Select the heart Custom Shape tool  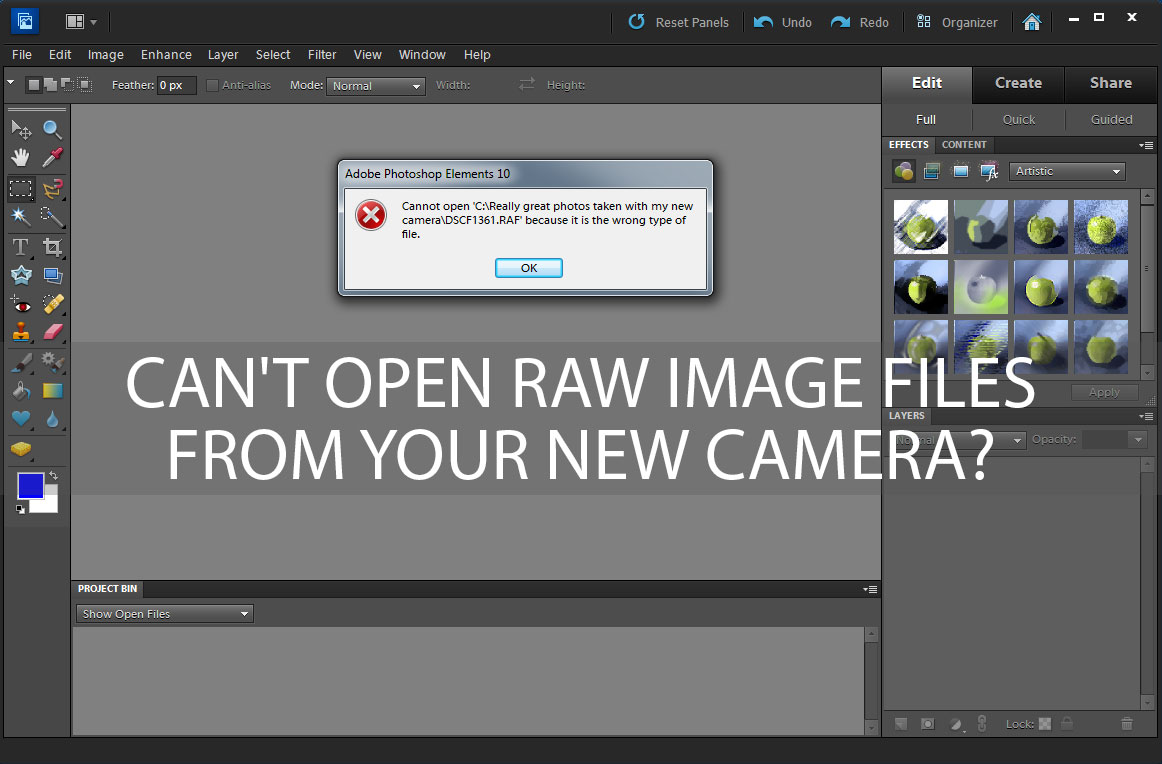coord(21,419)
